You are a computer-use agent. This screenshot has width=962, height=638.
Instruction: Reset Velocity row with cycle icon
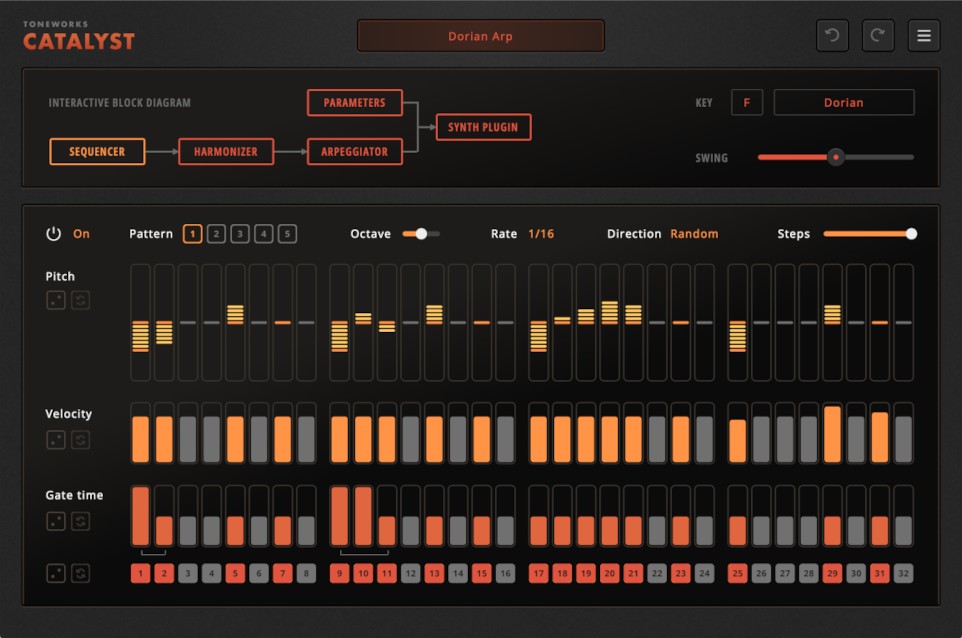click(x=80, y=440)
